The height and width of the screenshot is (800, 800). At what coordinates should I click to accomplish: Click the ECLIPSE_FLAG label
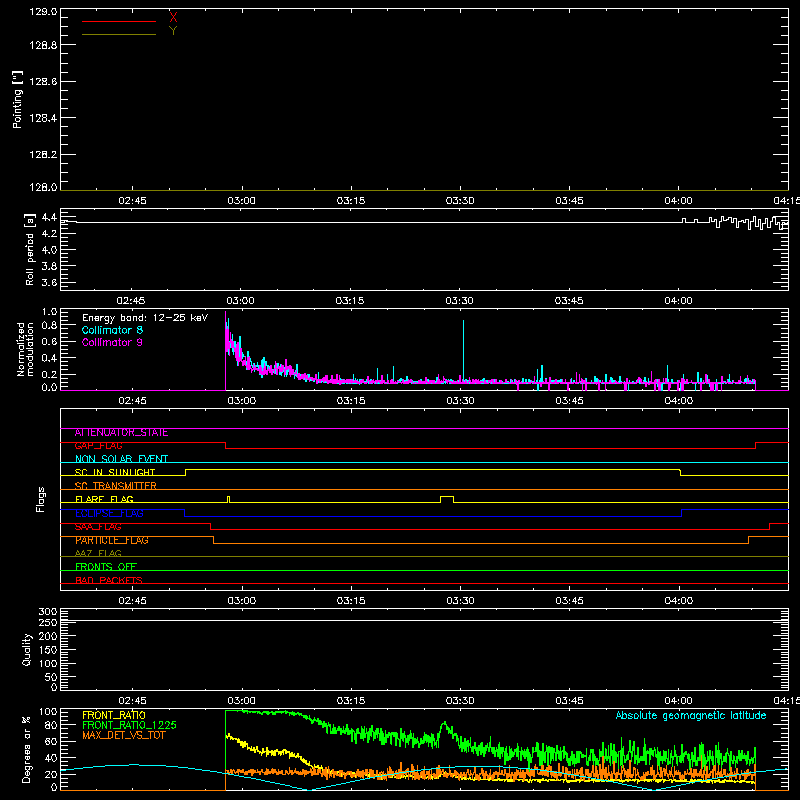click(x=109, y=513)
